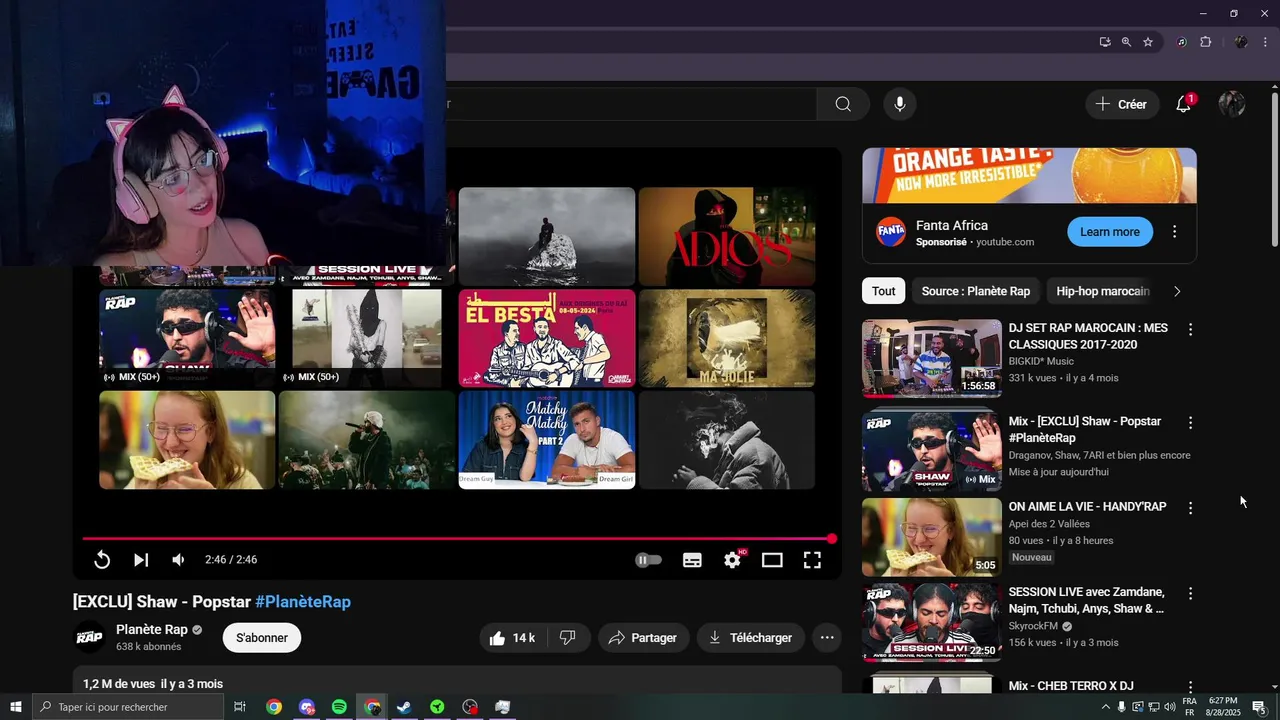Open the green Razer taskbar icon
The height and width of the screenshot is (720, 1280).
click(x=437, y=707)
